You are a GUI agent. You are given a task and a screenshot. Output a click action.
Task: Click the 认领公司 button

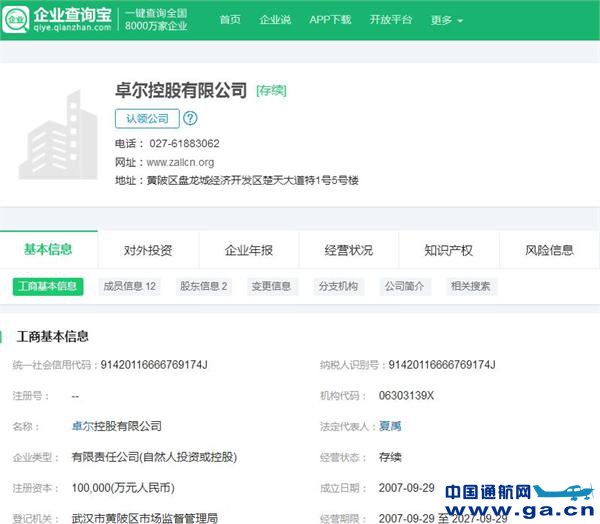(147, 118)
